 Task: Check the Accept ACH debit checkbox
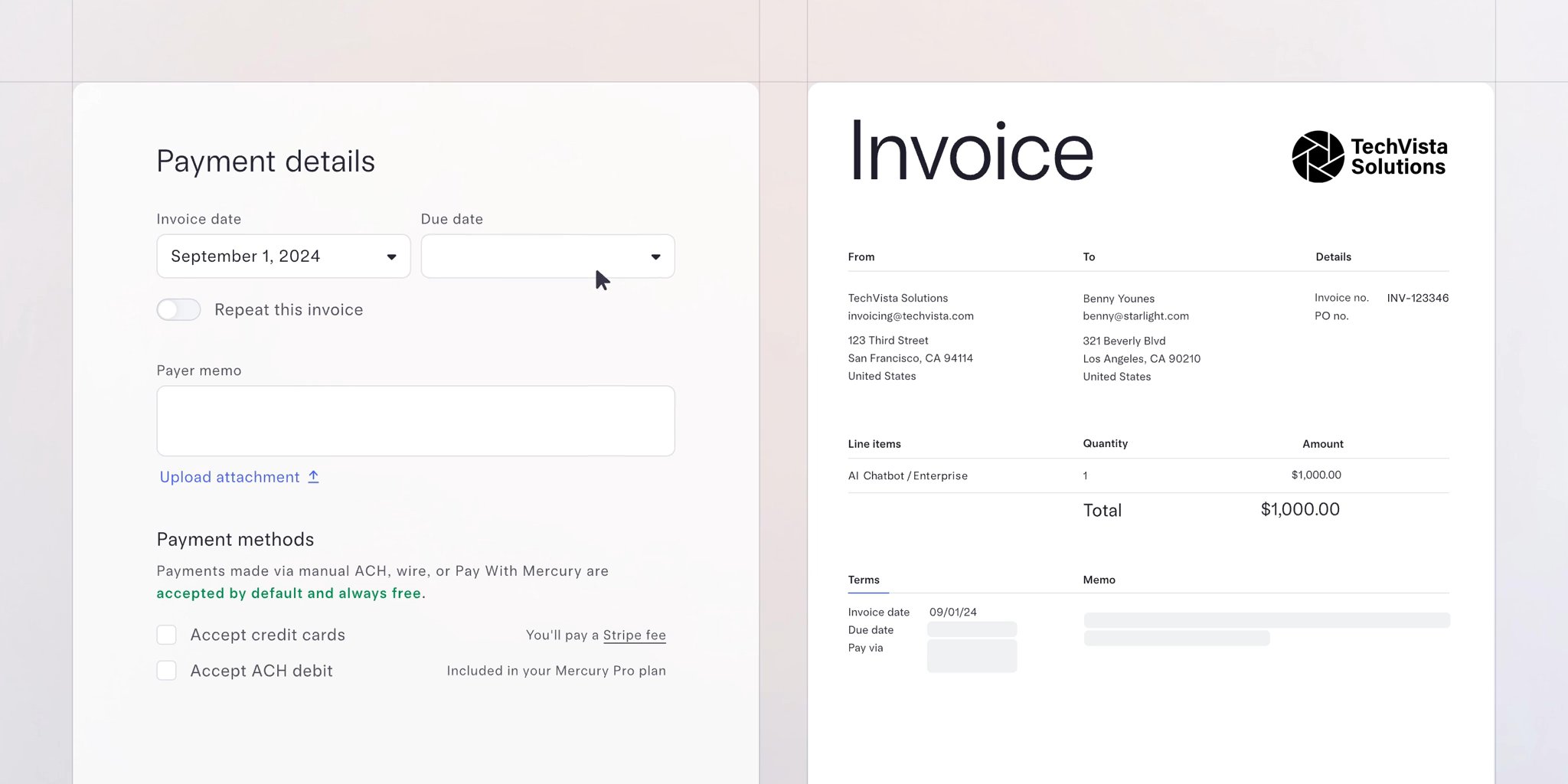point(166,670)
